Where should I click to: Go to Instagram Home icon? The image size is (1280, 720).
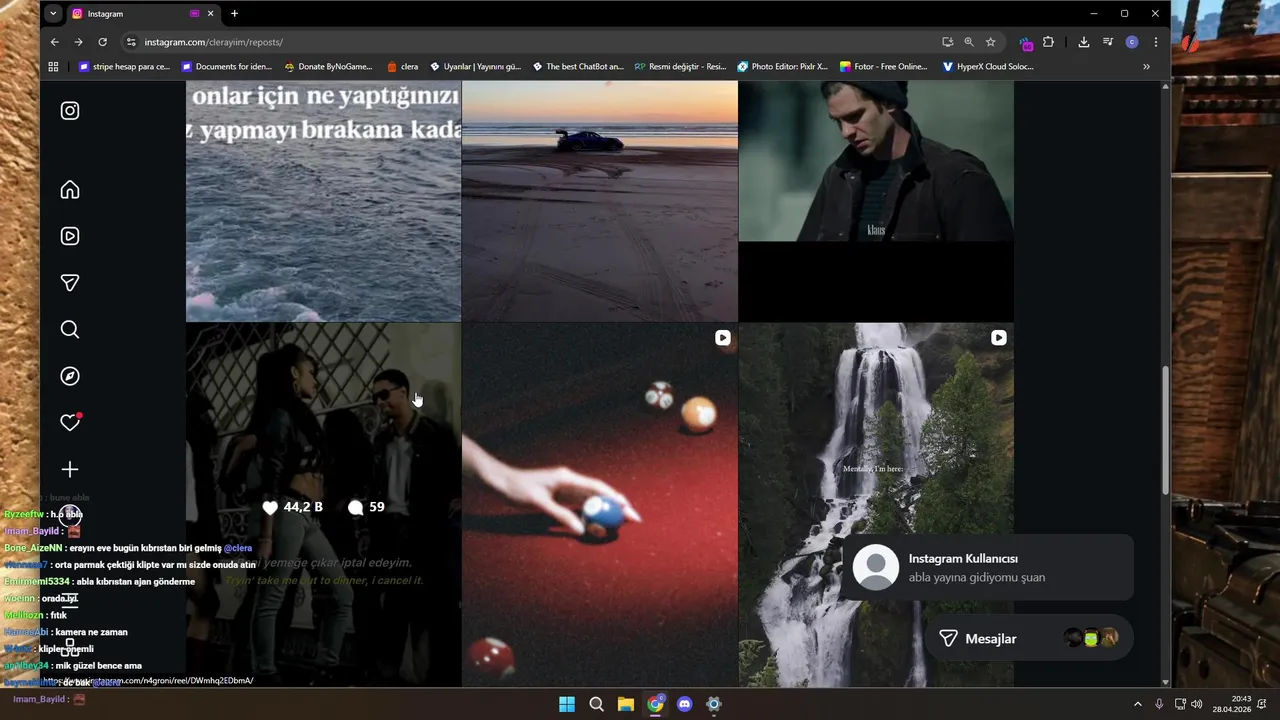[70, 190]
